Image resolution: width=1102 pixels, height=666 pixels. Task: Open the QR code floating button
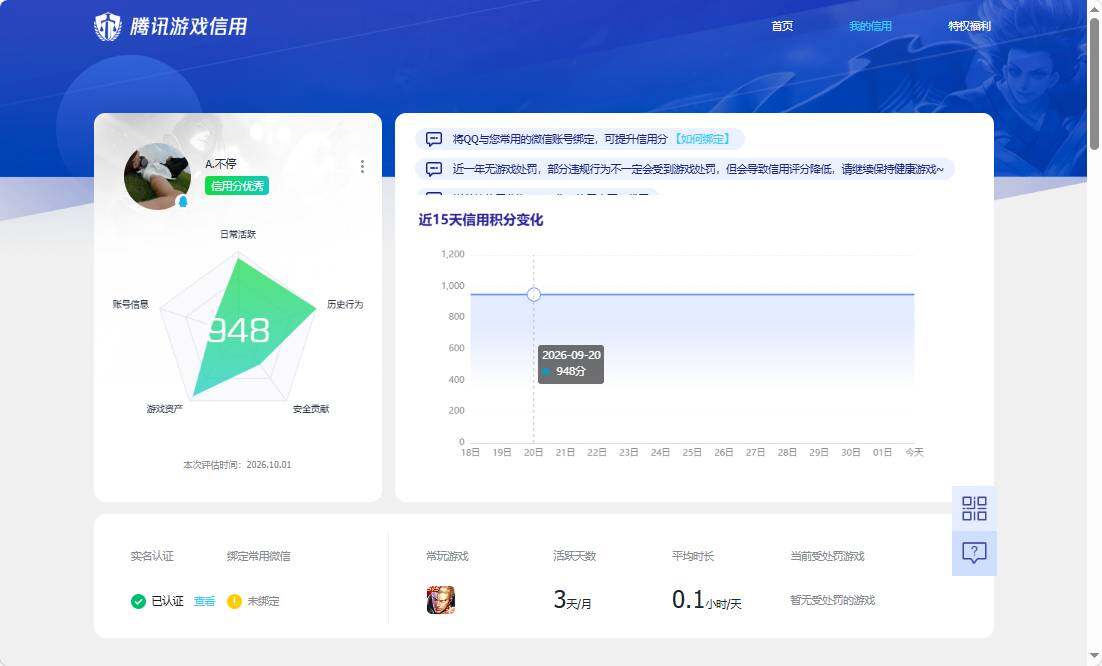coord(974,509)
